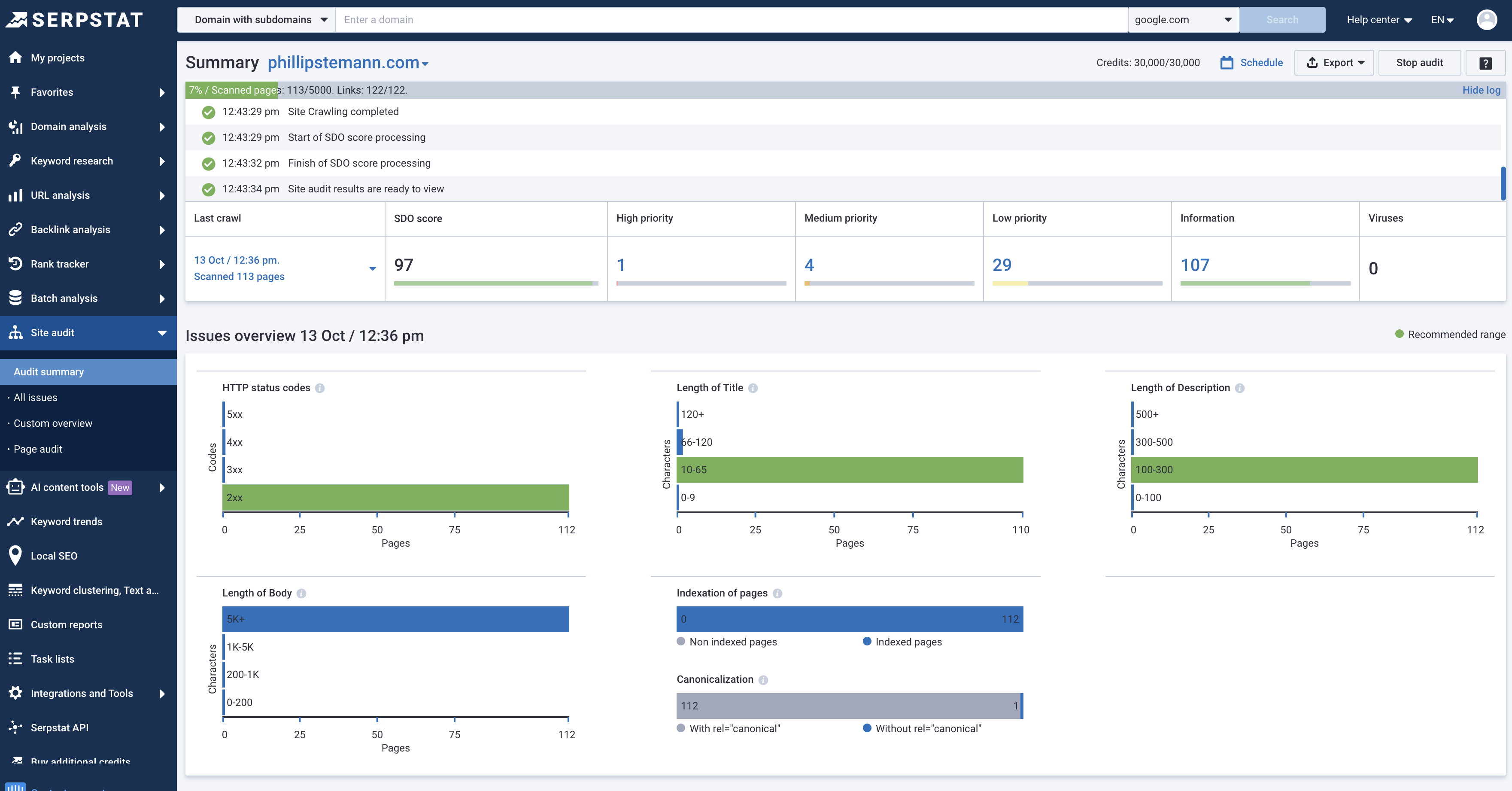Click the Search button
The width and height of the screenshot is (1512, 791).
click(x=1282, y=19)
